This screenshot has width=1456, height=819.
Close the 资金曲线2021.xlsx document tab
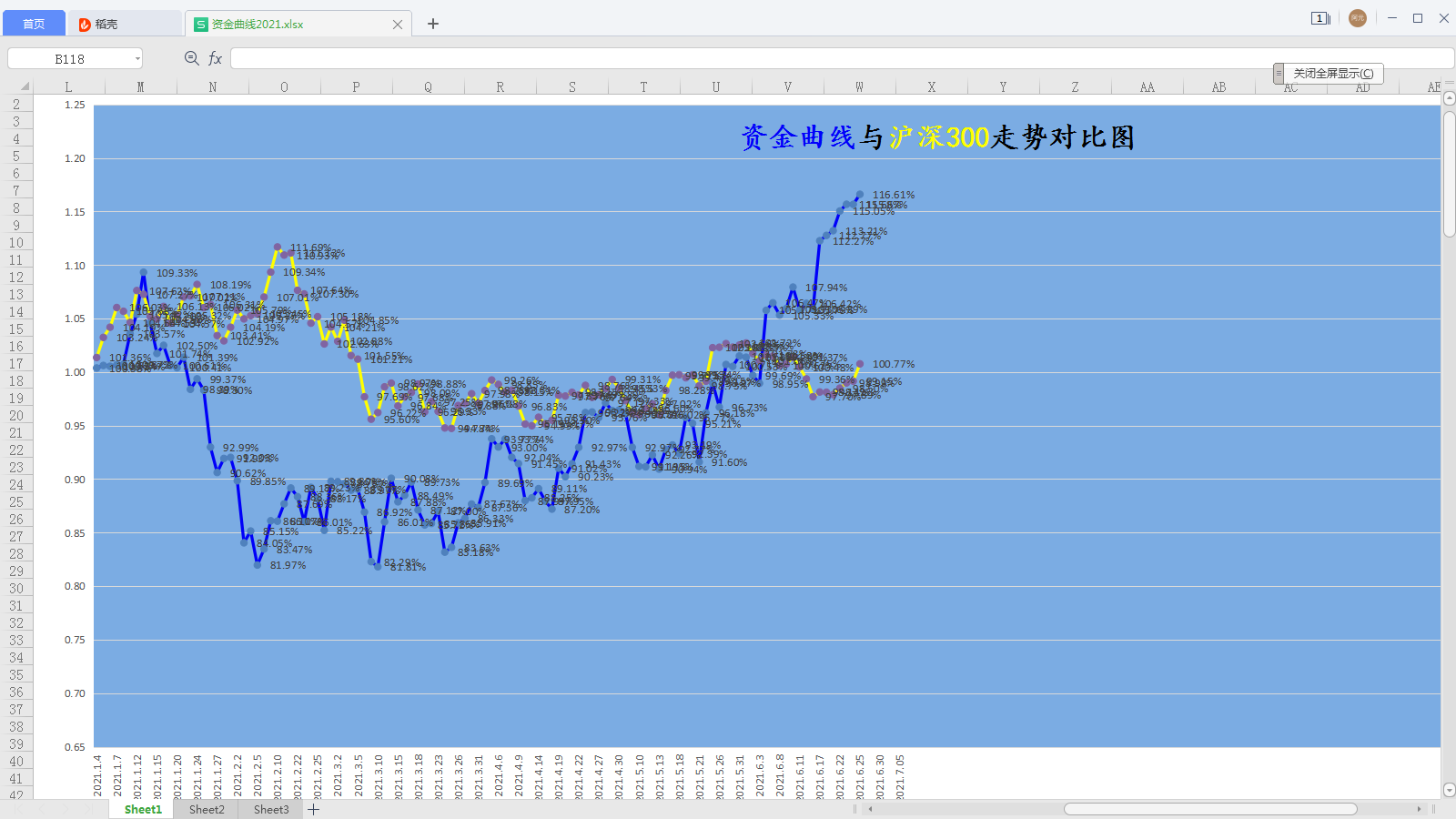tap(397, 24)
